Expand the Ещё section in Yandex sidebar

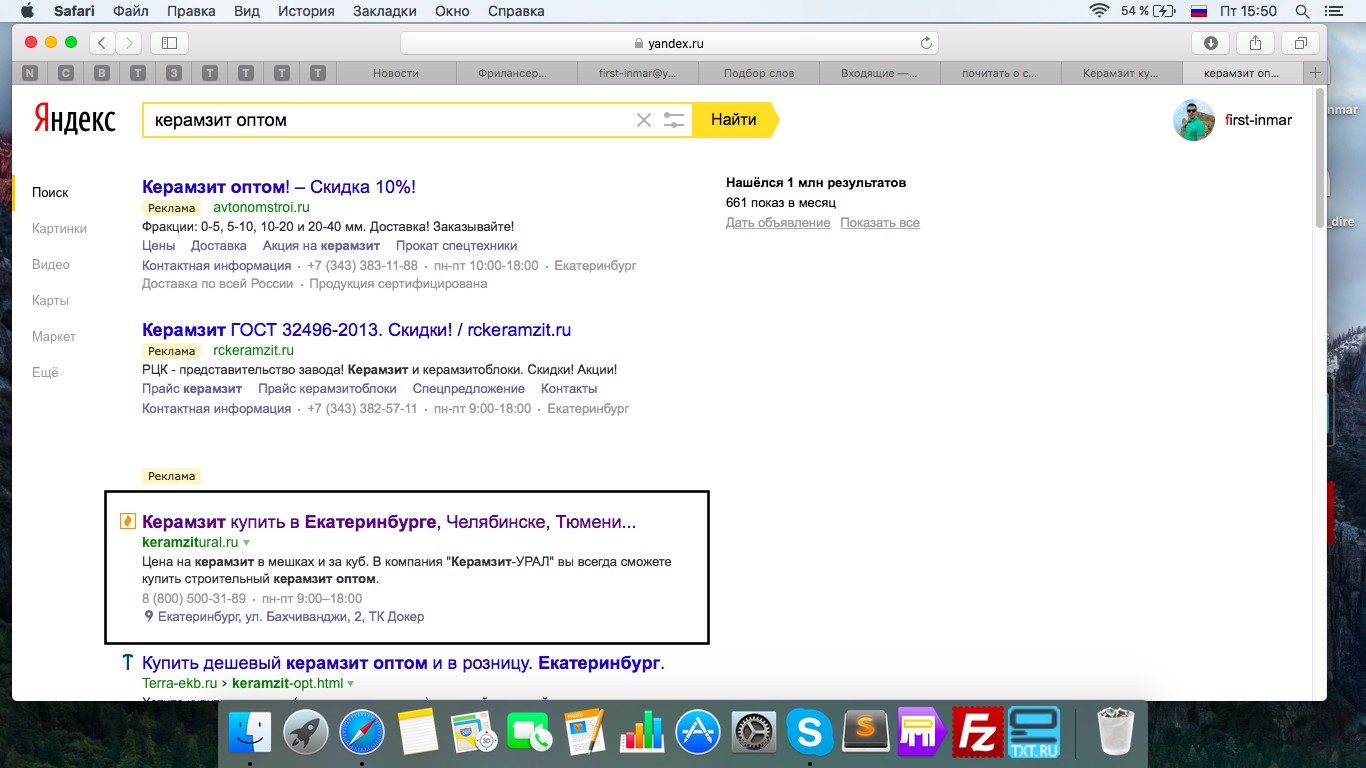coord(45,372)
